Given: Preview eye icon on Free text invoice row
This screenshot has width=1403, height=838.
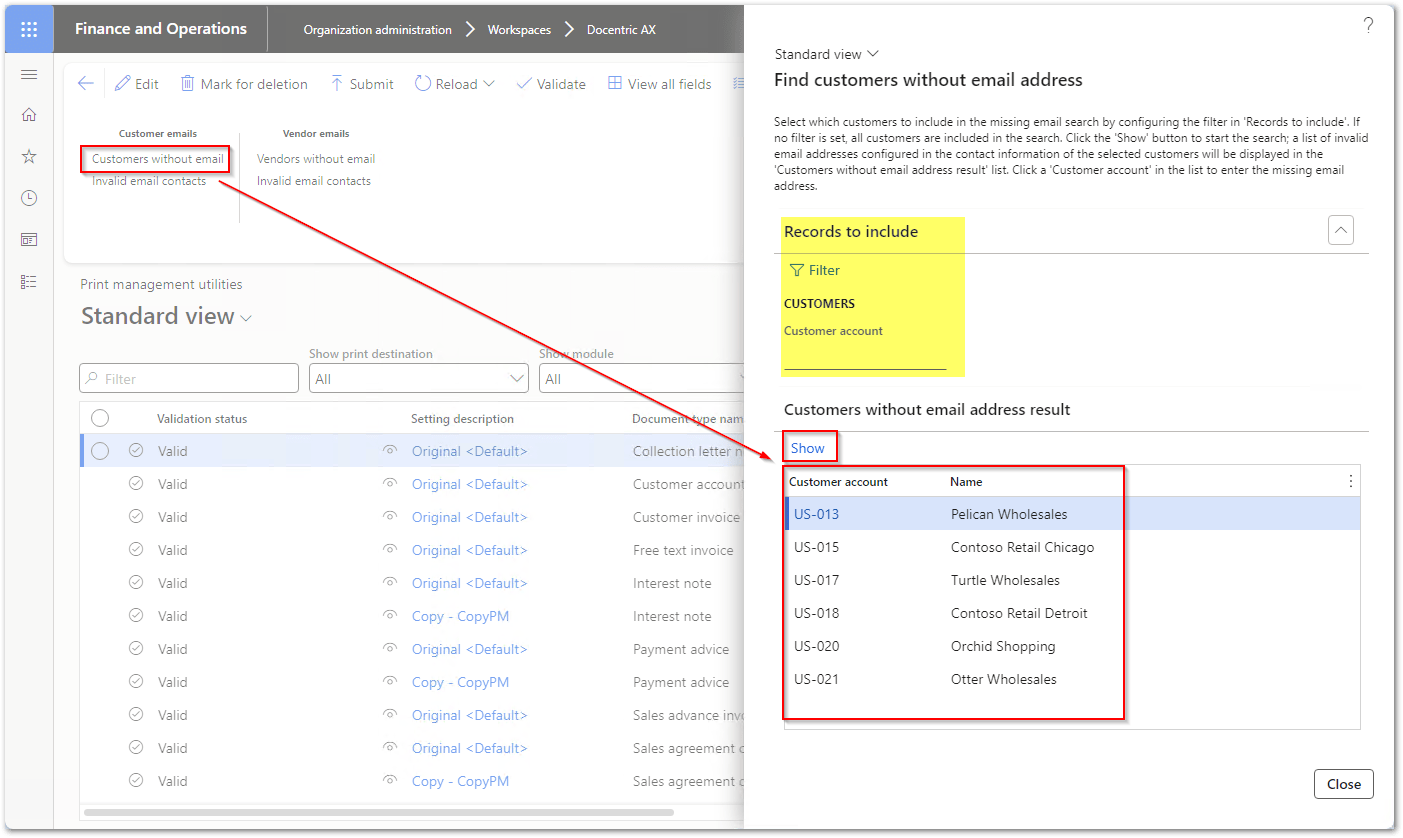Looking at the screenshot, I should [x=390, y=550].
